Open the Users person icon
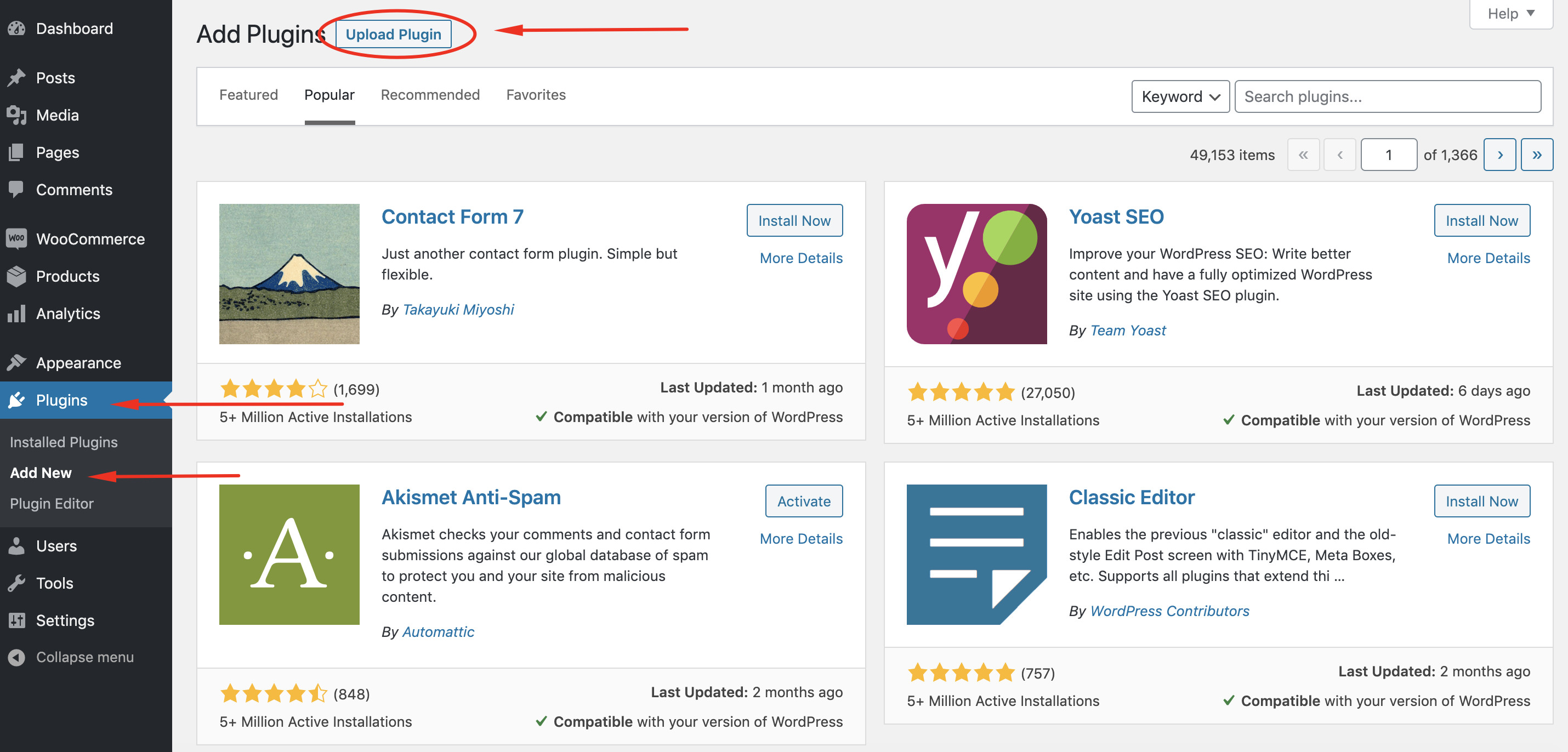 pyautogui.click(x=16, y=546)
